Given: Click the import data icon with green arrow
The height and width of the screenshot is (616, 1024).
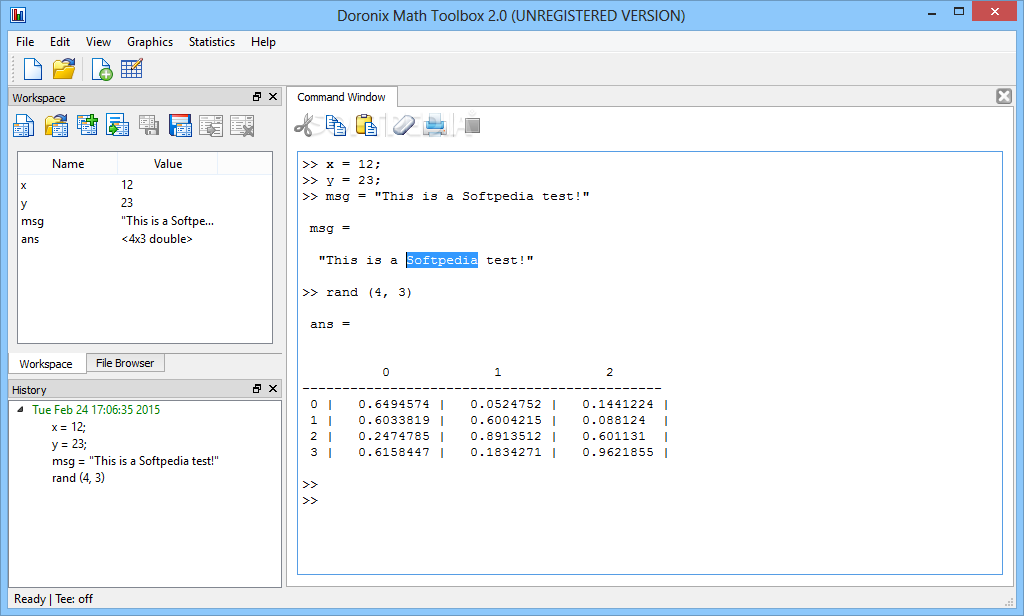Looking at the screenshot, I should [118, 125].
